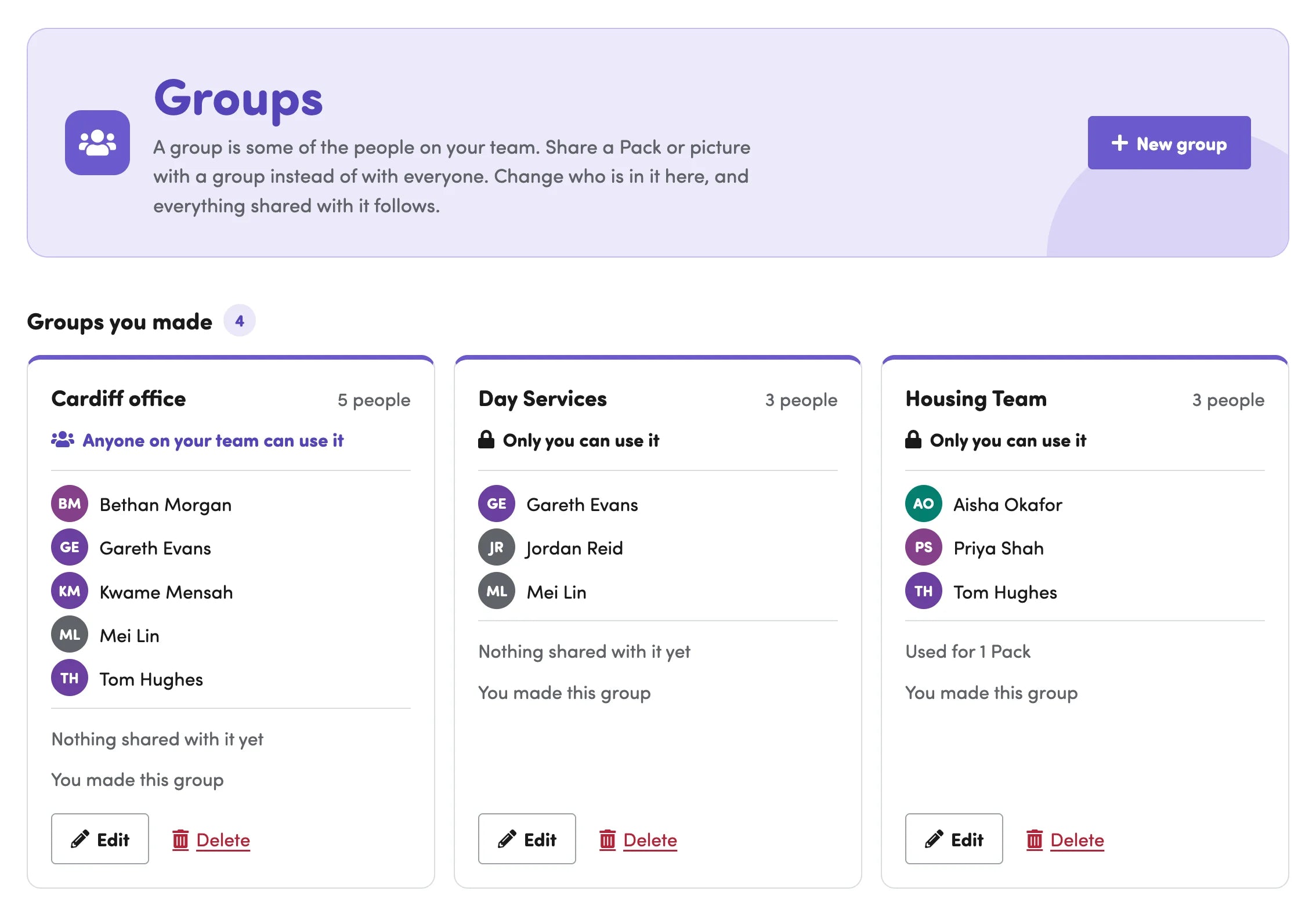Click the Housing Team card title

click(976, 399)
